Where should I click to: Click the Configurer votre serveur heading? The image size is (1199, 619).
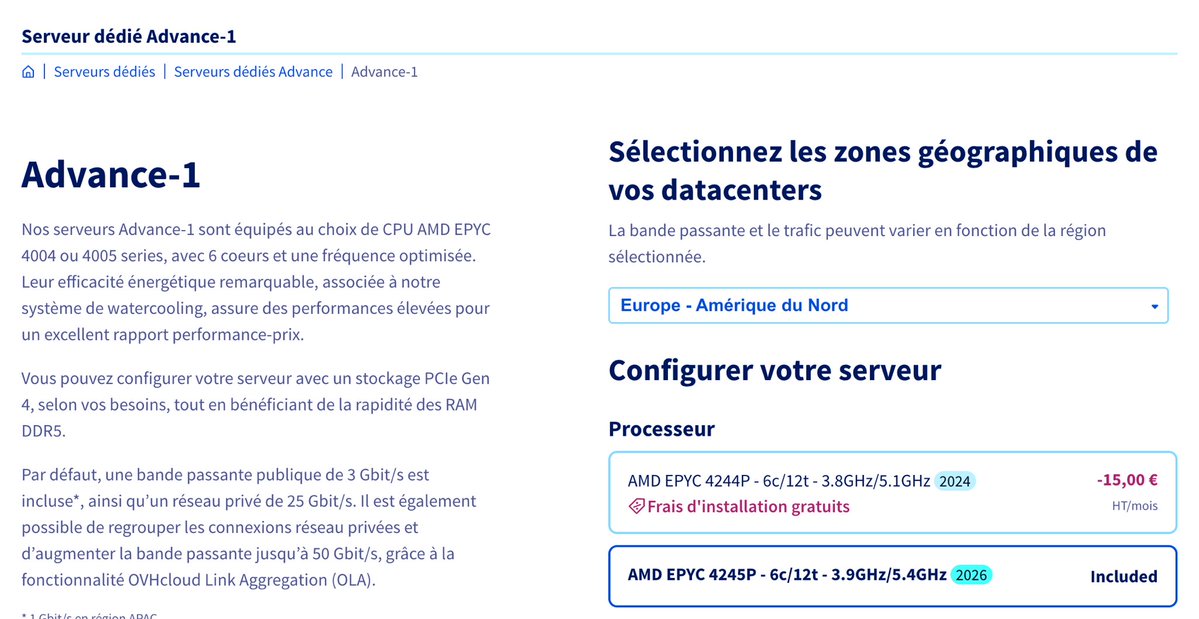775,371
